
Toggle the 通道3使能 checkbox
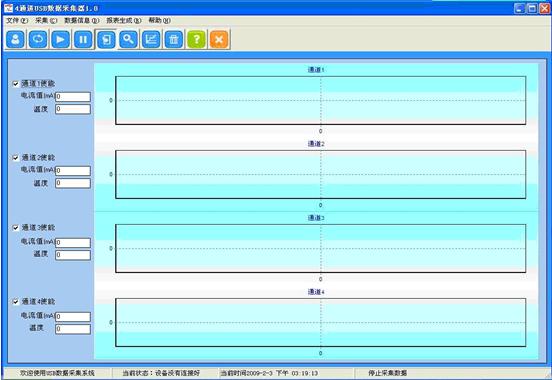(x=15, y=228)
